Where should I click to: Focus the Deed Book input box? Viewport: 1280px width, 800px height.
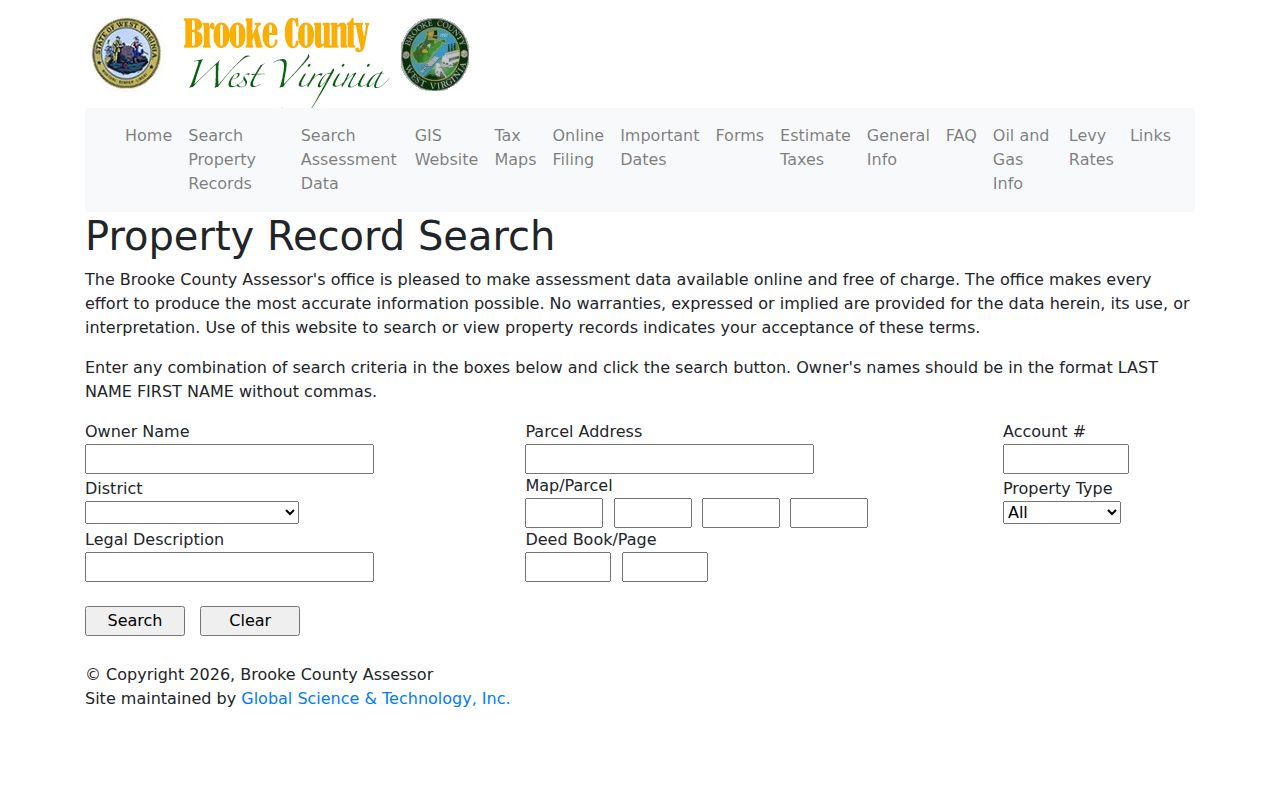coord(568,567)
